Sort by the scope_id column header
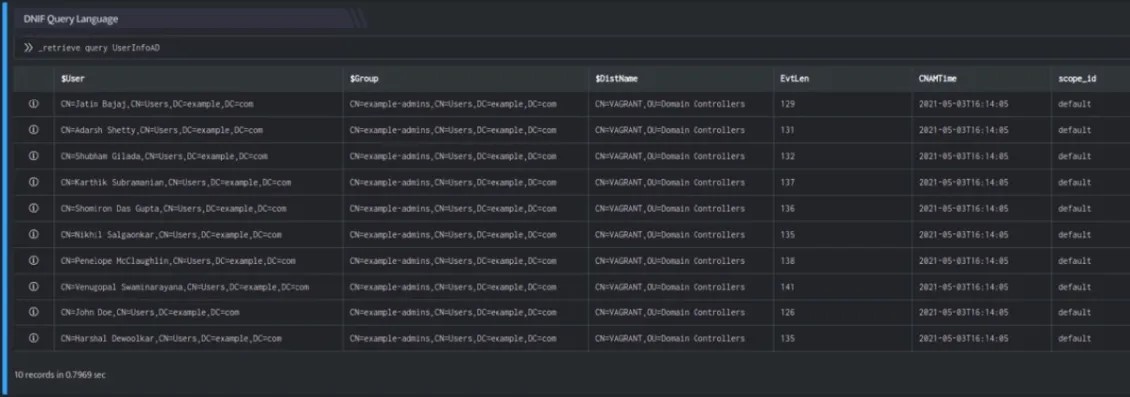1130x397 pixels. tap(1090, 79)
